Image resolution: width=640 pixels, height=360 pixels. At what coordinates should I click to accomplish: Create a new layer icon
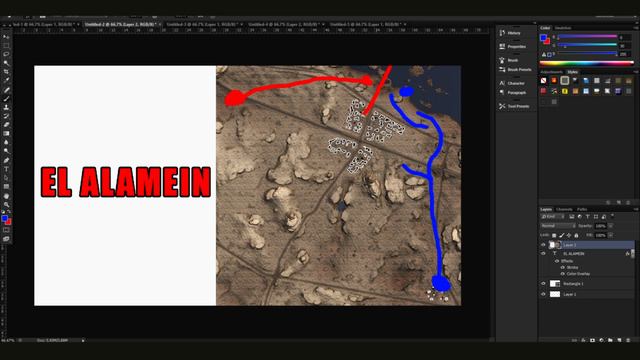point(619,340)
